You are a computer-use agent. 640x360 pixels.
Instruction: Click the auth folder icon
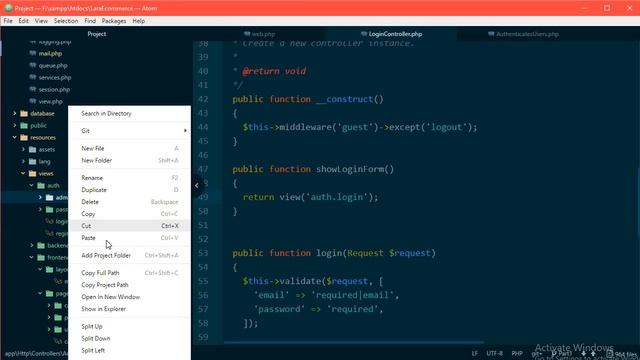tap(41, 186)
